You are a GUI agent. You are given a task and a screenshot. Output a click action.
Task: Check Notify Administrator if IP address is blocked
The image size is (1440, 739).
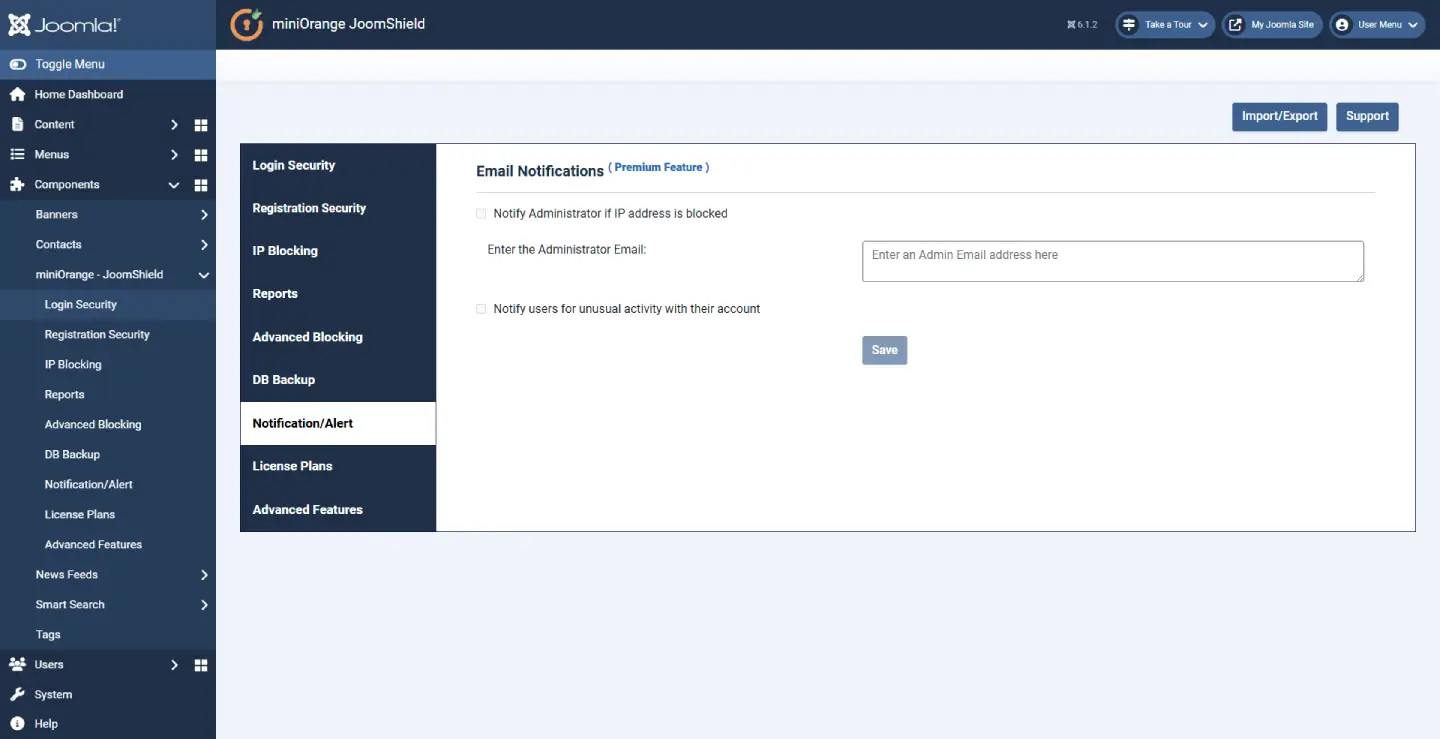(481, 213)
